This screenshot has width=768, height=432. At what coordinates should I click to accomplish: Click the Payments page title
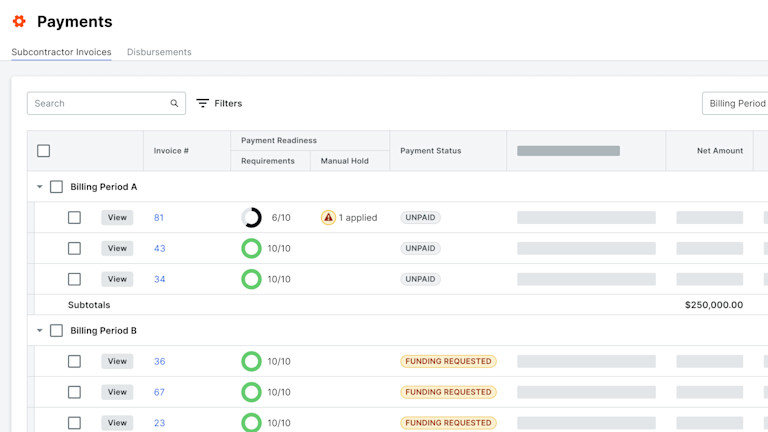pyautogui.click(x=74, y=22)
